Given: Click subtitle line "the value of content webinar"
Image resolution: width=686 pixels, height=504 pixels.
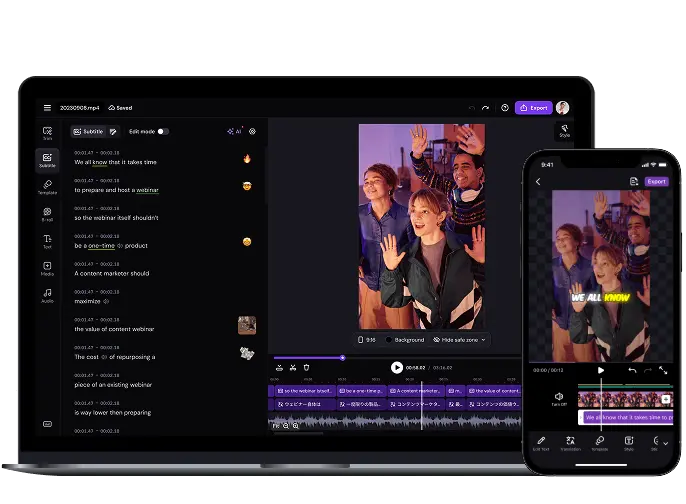Looking at the screenshot, I should 114,329.
